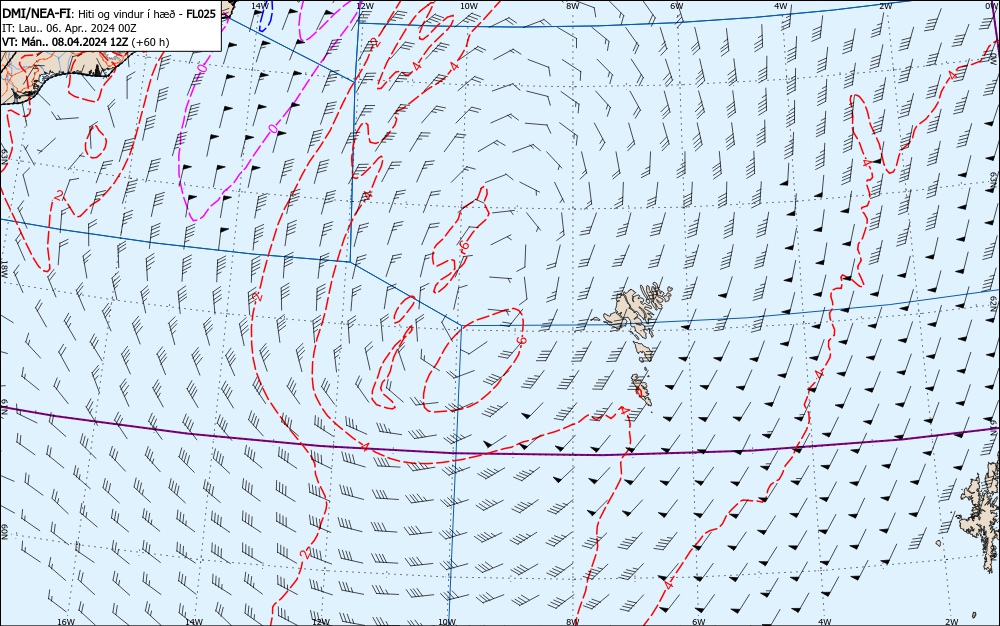Click the bottom-edge '10W' longitude label
The width and height of the screenshot is (1000, 626).
(447, 622)
